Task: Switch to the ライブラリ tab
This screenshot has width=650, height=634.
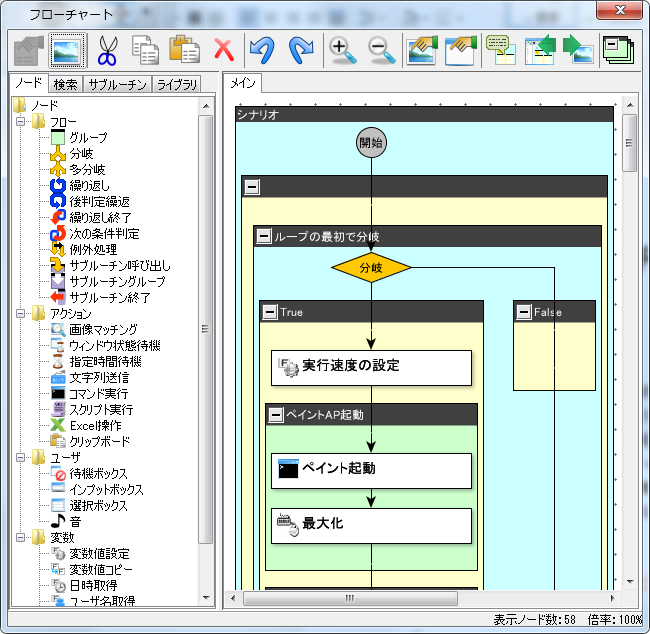Action: pos(177,85)
